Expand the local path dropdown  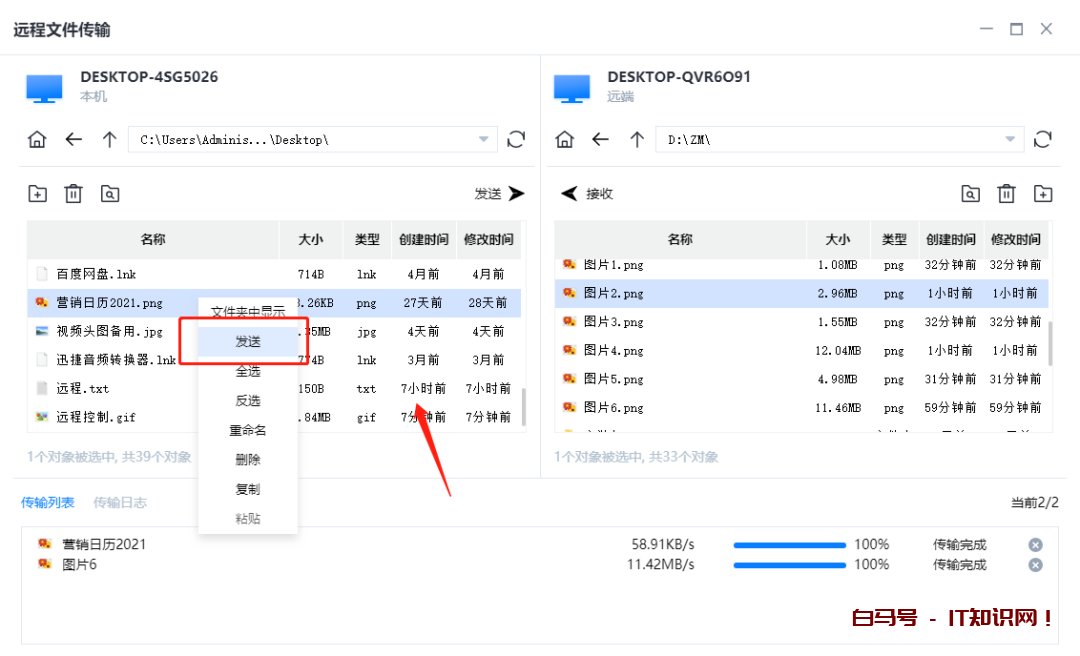click(x=484, y=140)
